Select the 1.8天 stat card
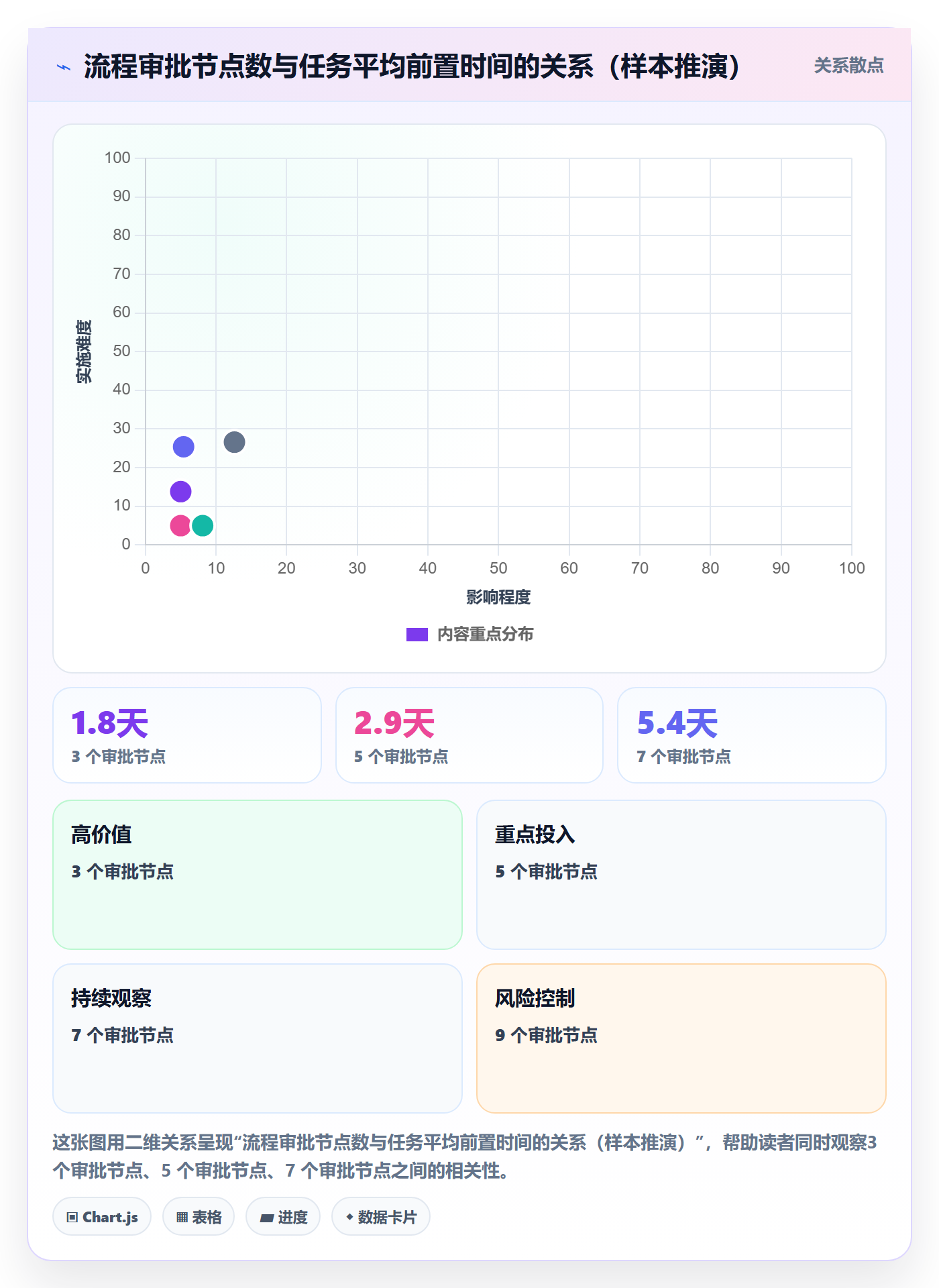 (x=187, y=735)
